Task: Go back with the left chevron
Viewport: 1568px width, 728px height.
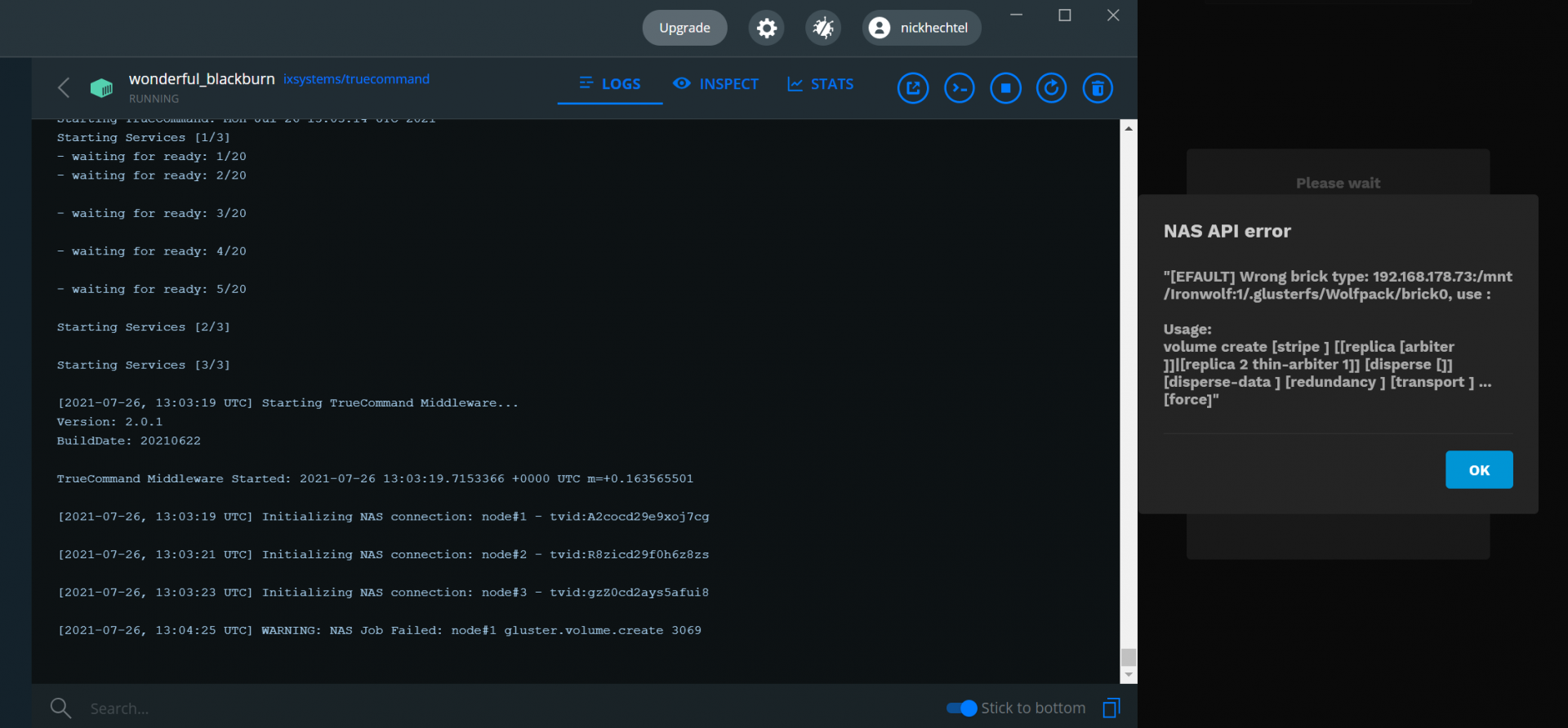Action: pos(64,87)
